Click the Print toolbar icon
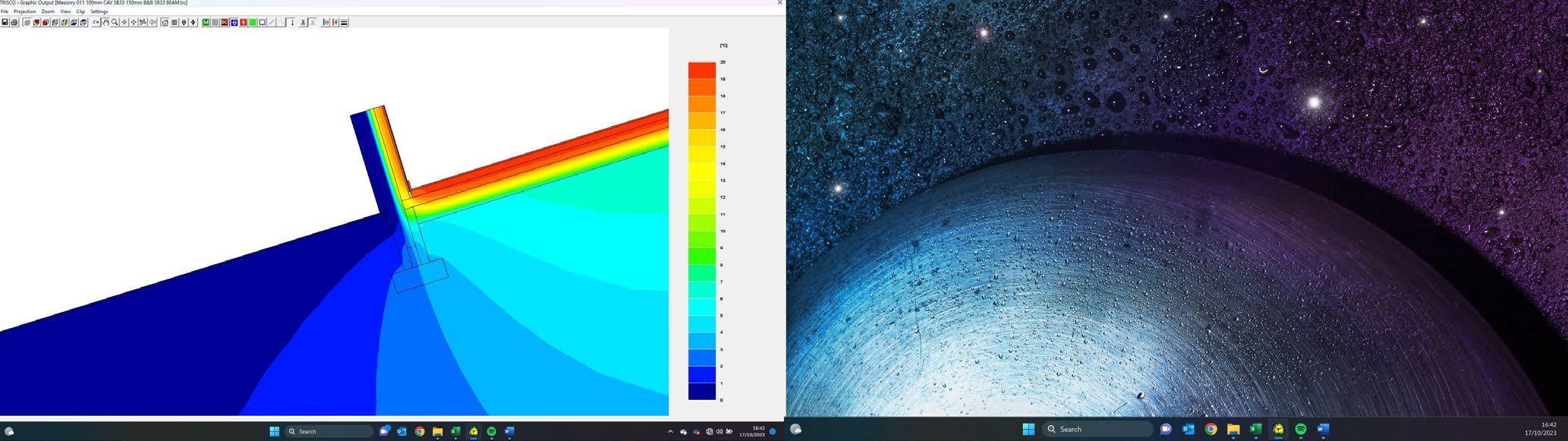This screenshot has height=441, width=1568. tap(14, 23)
